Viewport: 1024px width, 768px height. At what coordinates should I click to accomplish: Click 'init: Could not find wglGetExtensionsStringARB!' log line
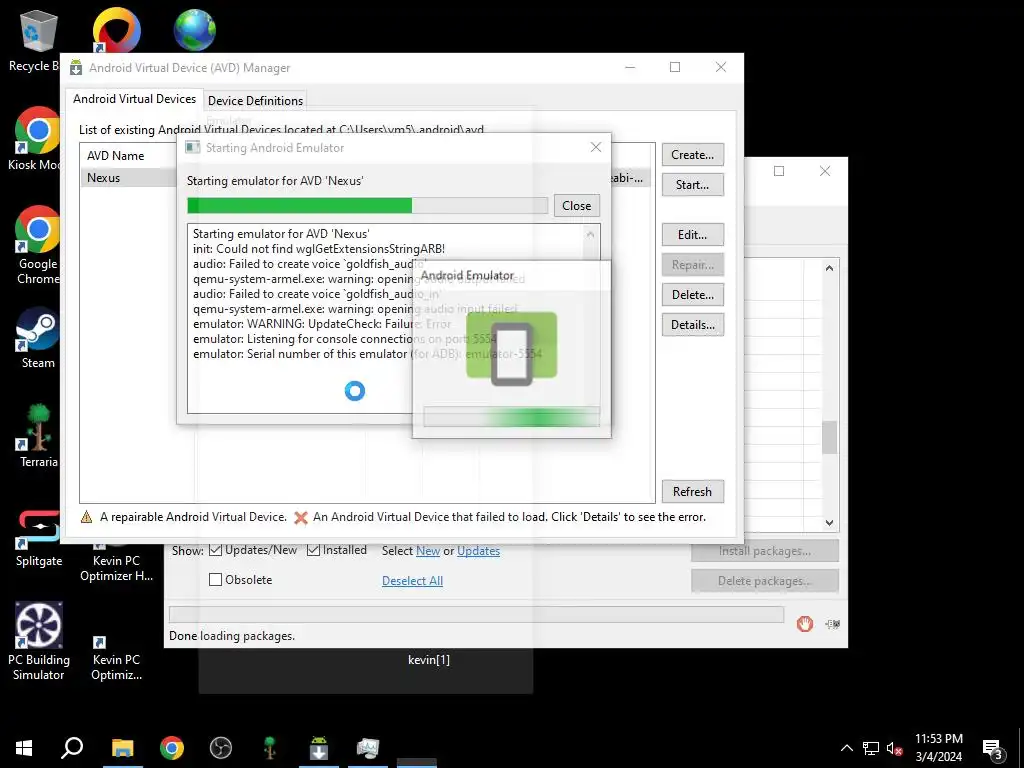point(319,249)
